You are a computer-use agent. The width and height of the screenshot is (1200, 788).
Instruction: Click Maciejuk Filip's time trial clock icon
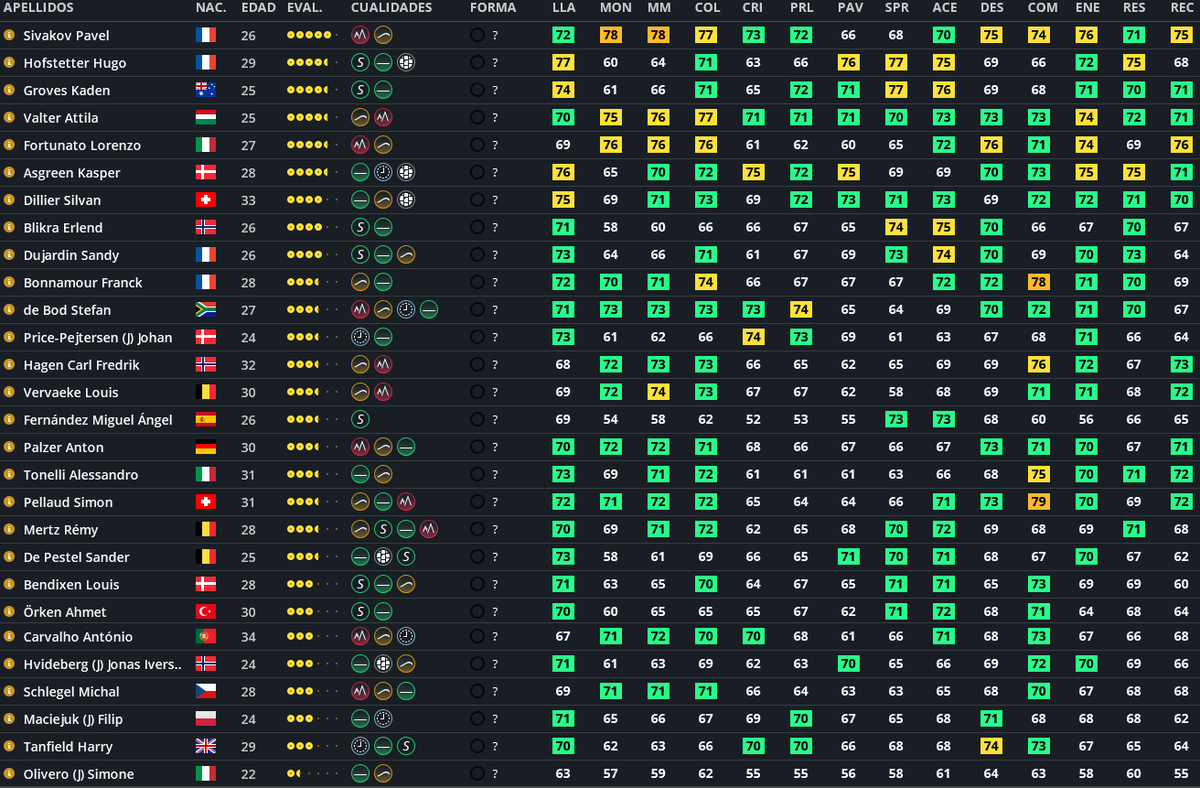[383, 719]
